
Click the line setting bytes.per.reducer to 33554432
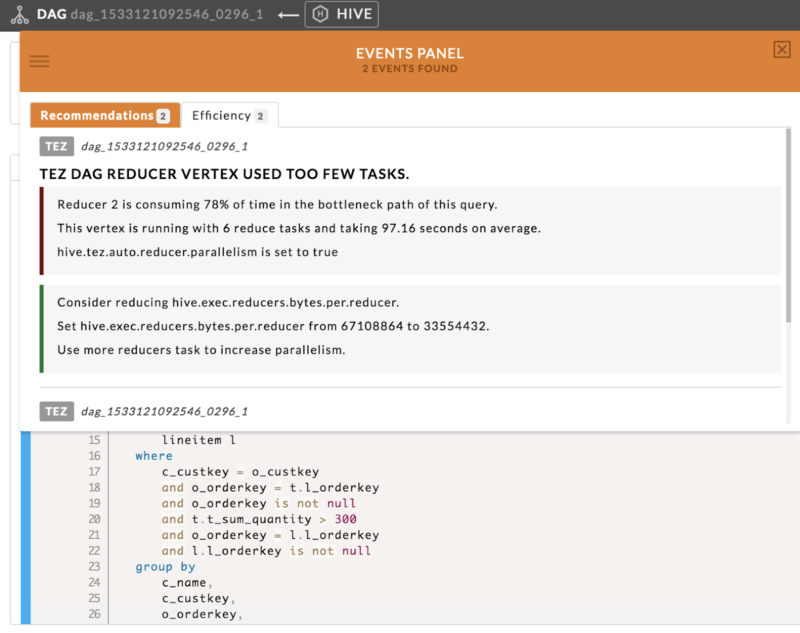click(x=273, y=326)
